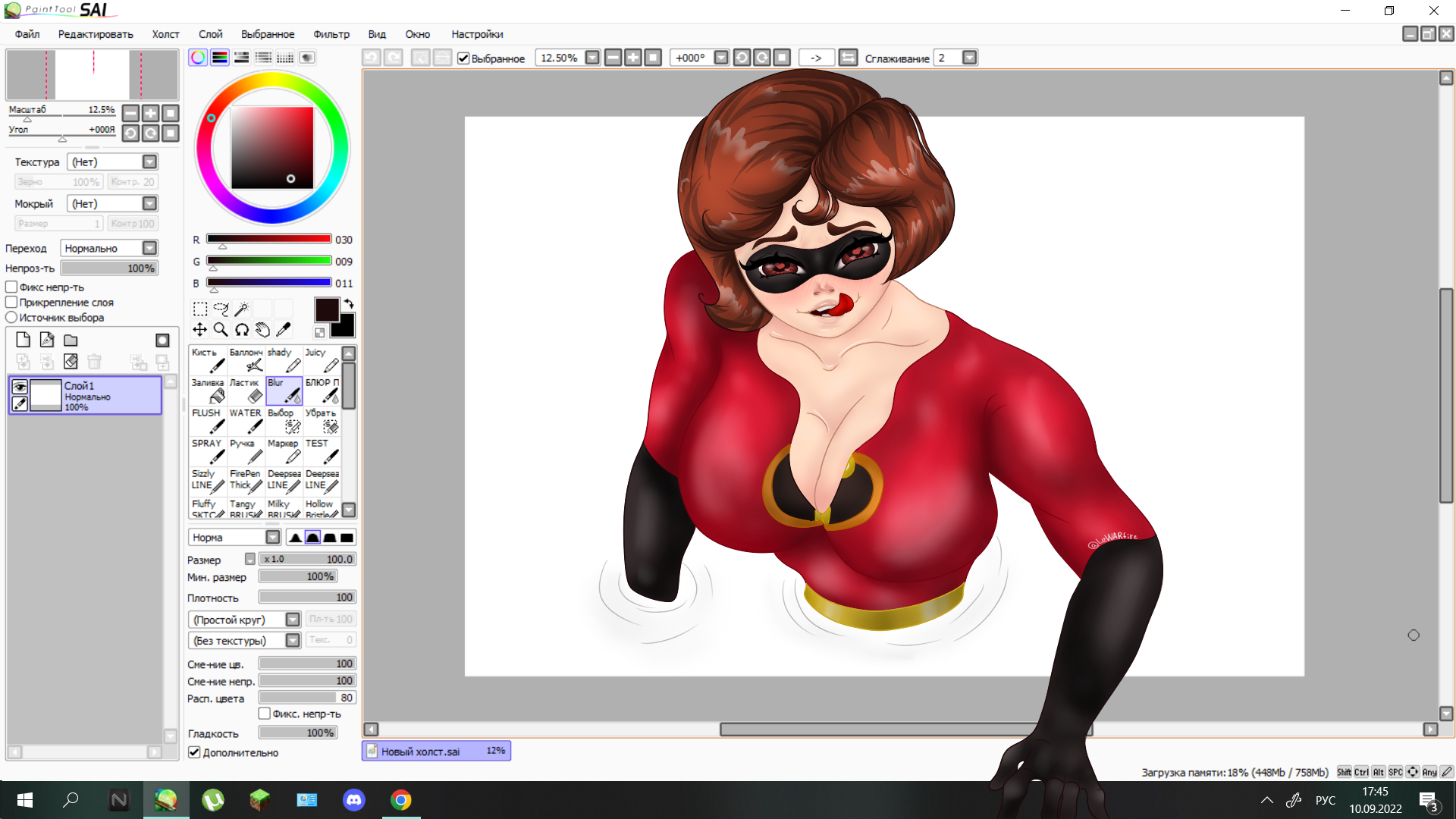Screen dimensions: 1456x819
Task: Expand the Переход blend mode dropdown
Action: pyautogui.click(x=149, y=248)
